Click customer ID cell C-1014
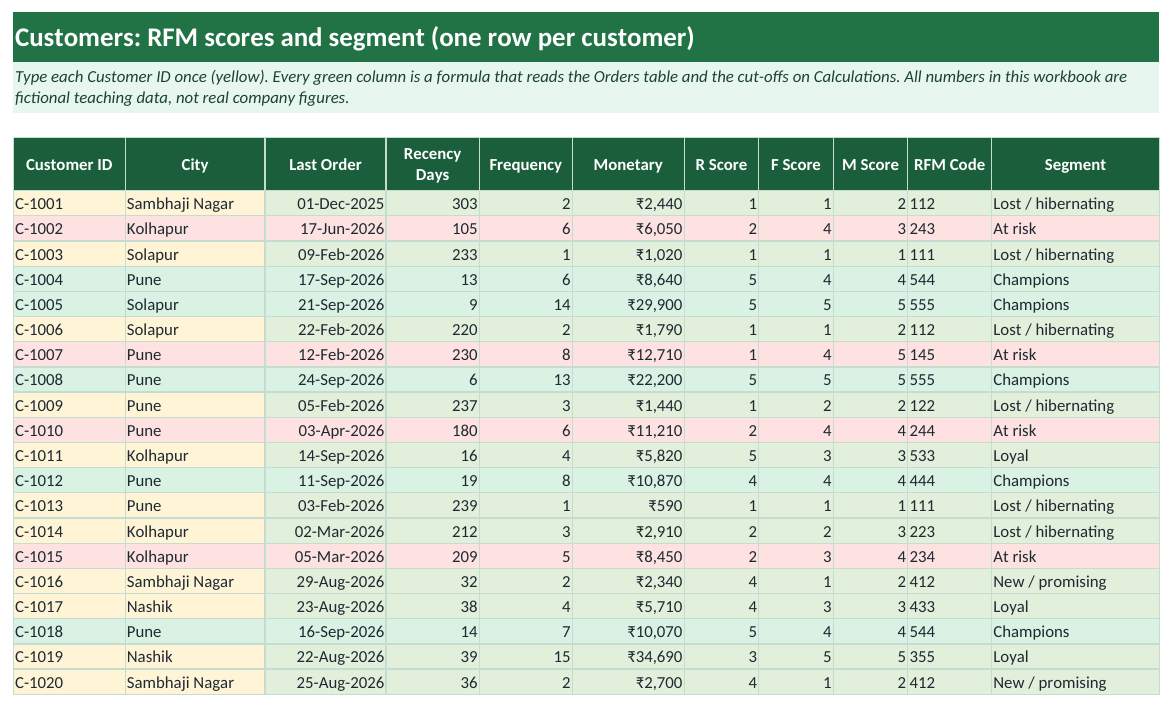1172x707 pixels. [70, 531]
